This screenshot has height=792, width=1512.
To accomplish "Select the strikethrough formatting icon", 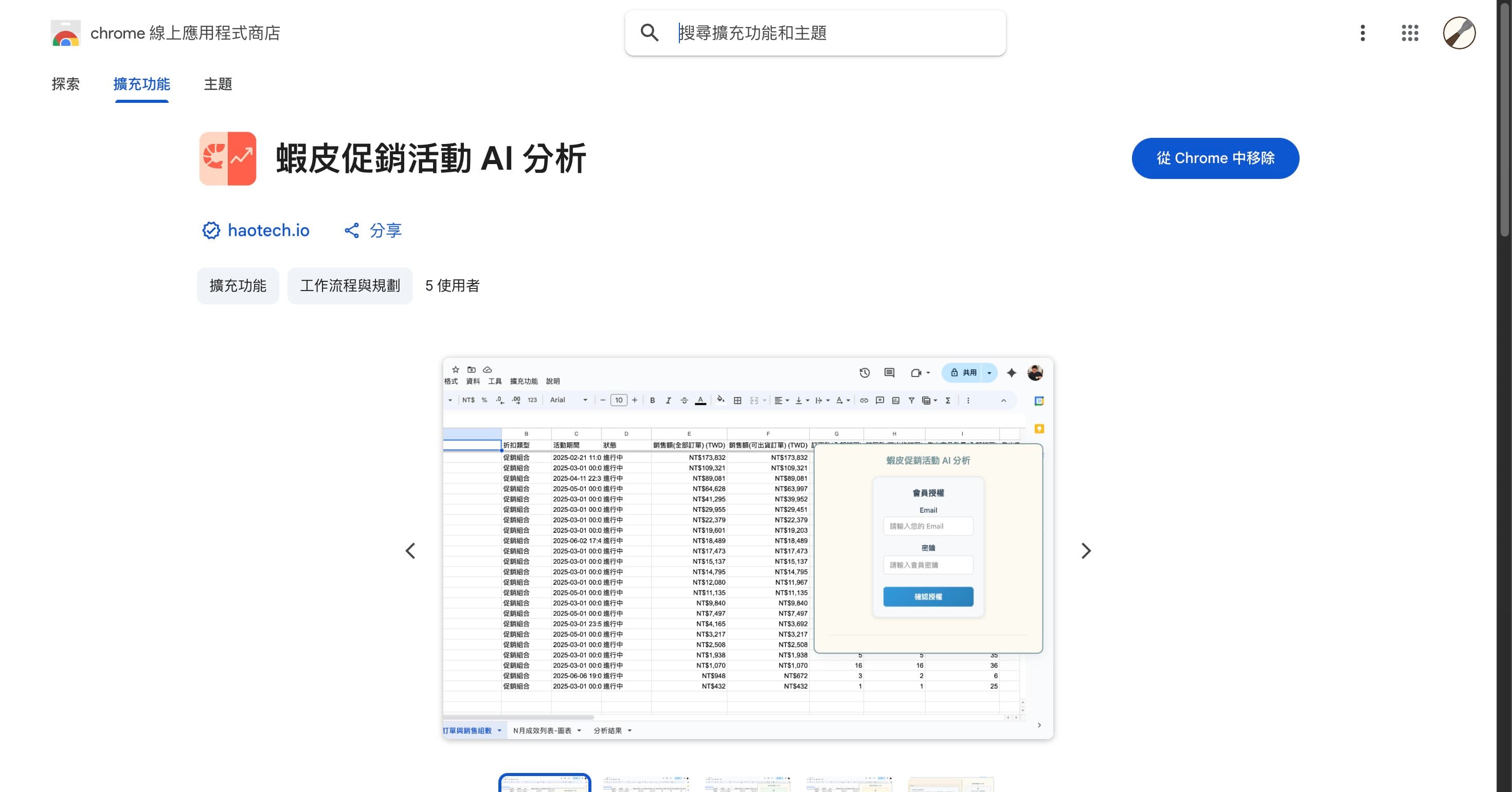I will pos(685,400).
